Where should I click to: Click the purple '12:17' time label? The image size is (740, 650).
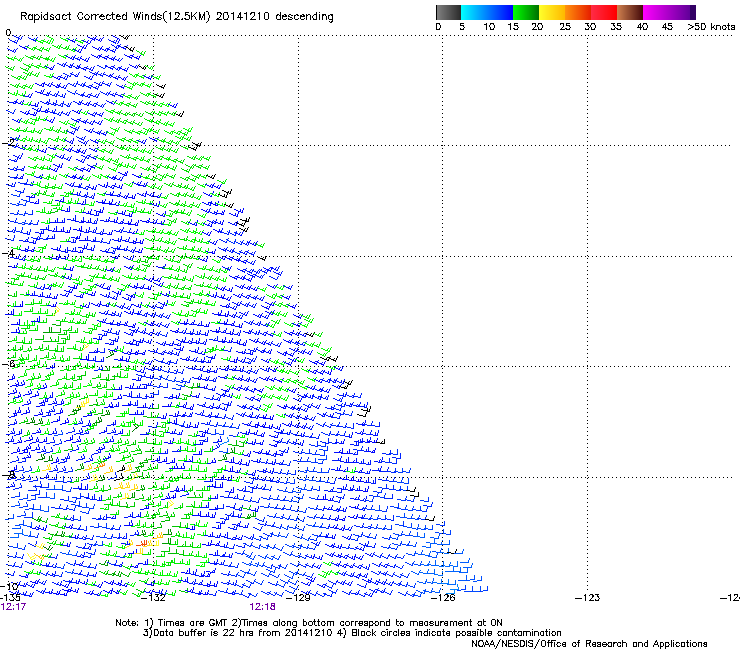pos(13,607)
